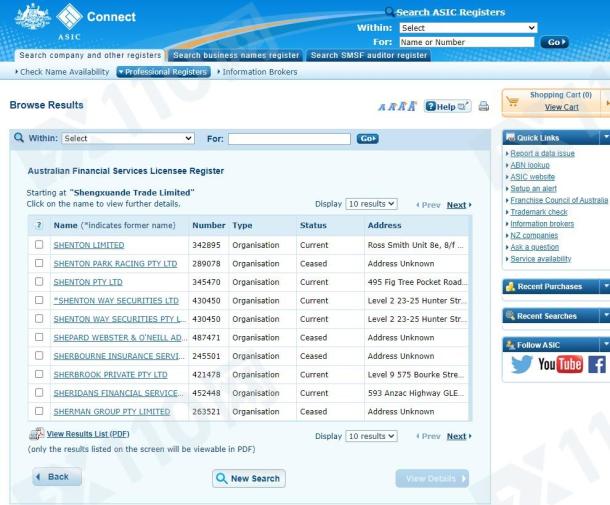Collapse the Quick Links panel arrow
The width and height of the screenshot is (610, 505).
(606, 137)
